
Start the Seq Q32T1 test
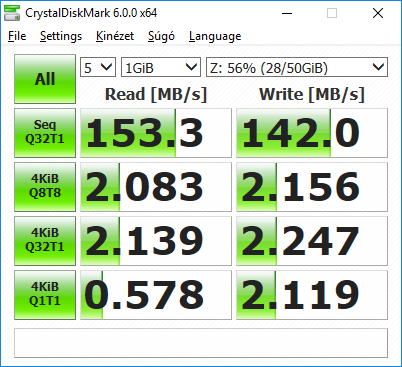point(45,133)
